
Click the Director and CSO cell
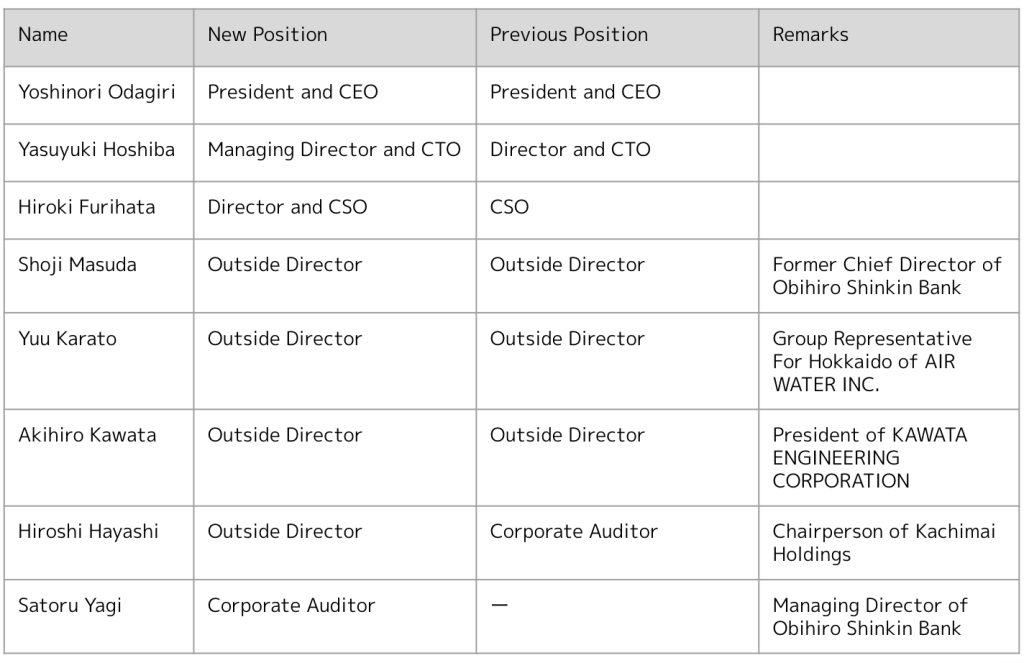[x=335, y=210]
